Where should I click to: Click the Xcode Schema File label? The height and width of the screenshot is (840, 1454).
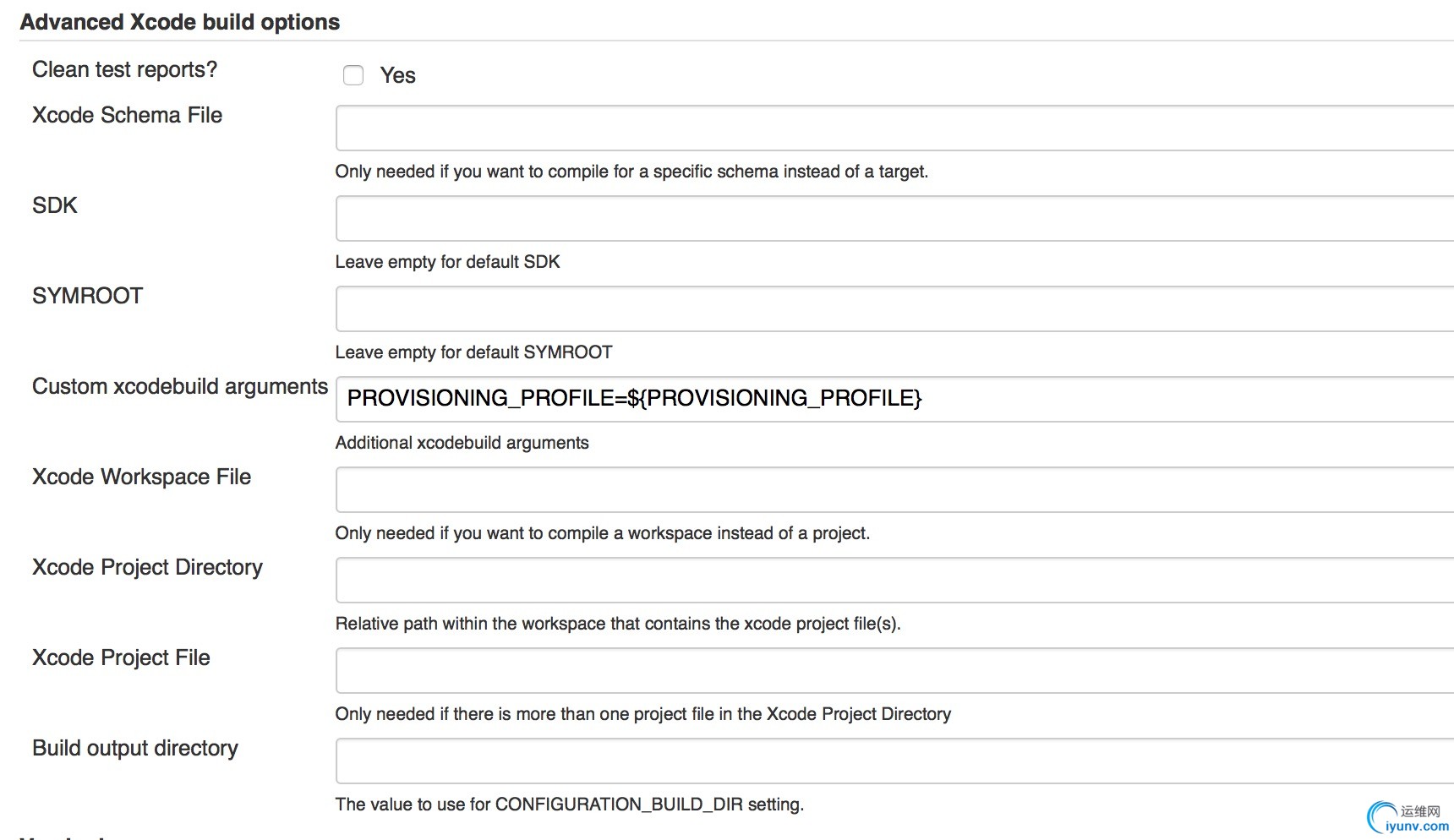pyautogui.click(x=127, y=115)
